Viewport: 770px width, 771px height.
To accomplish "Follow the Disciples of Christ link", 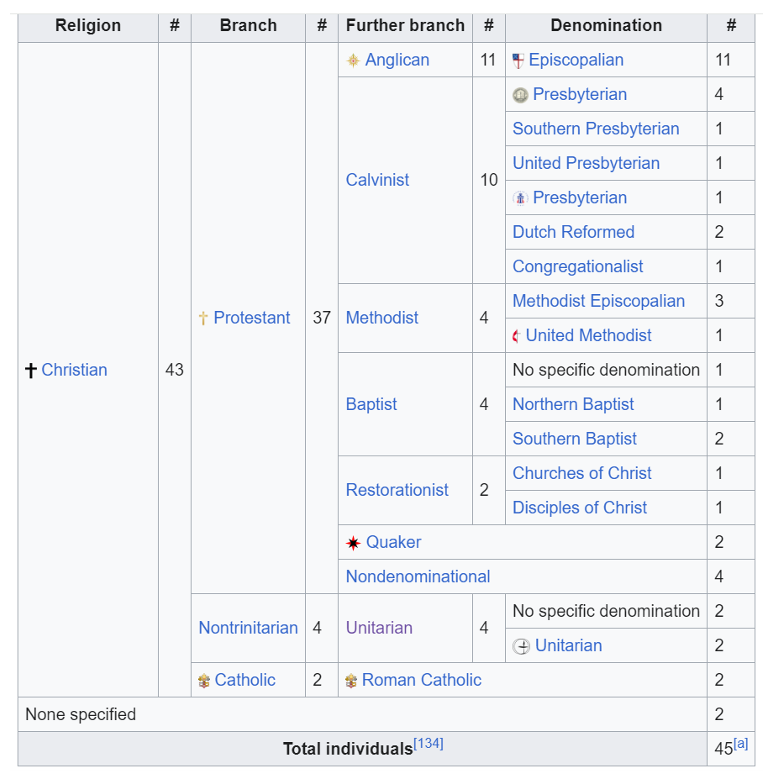I will [x=580, y=507].
